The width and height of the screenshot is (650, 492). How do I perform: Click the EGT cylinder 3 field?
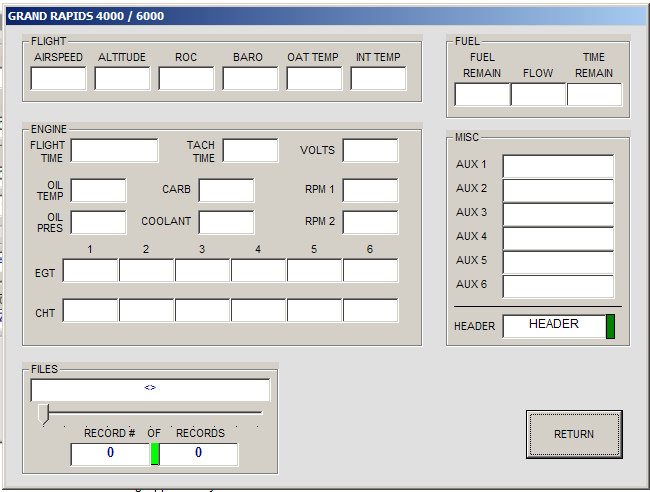click(x=202, y=270)
